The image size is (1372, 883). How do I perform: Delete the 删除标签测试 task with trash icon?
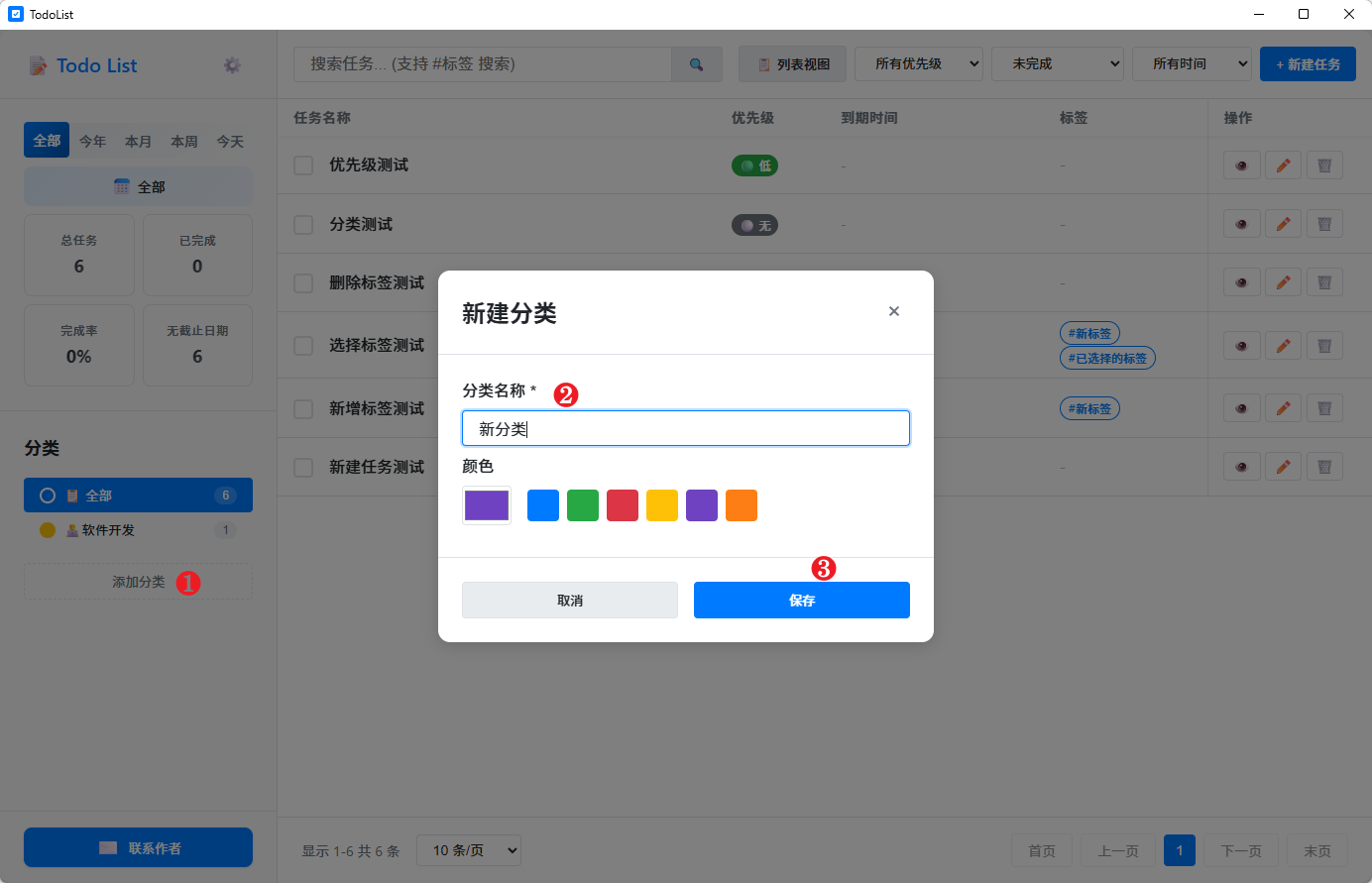(1324, 282)
